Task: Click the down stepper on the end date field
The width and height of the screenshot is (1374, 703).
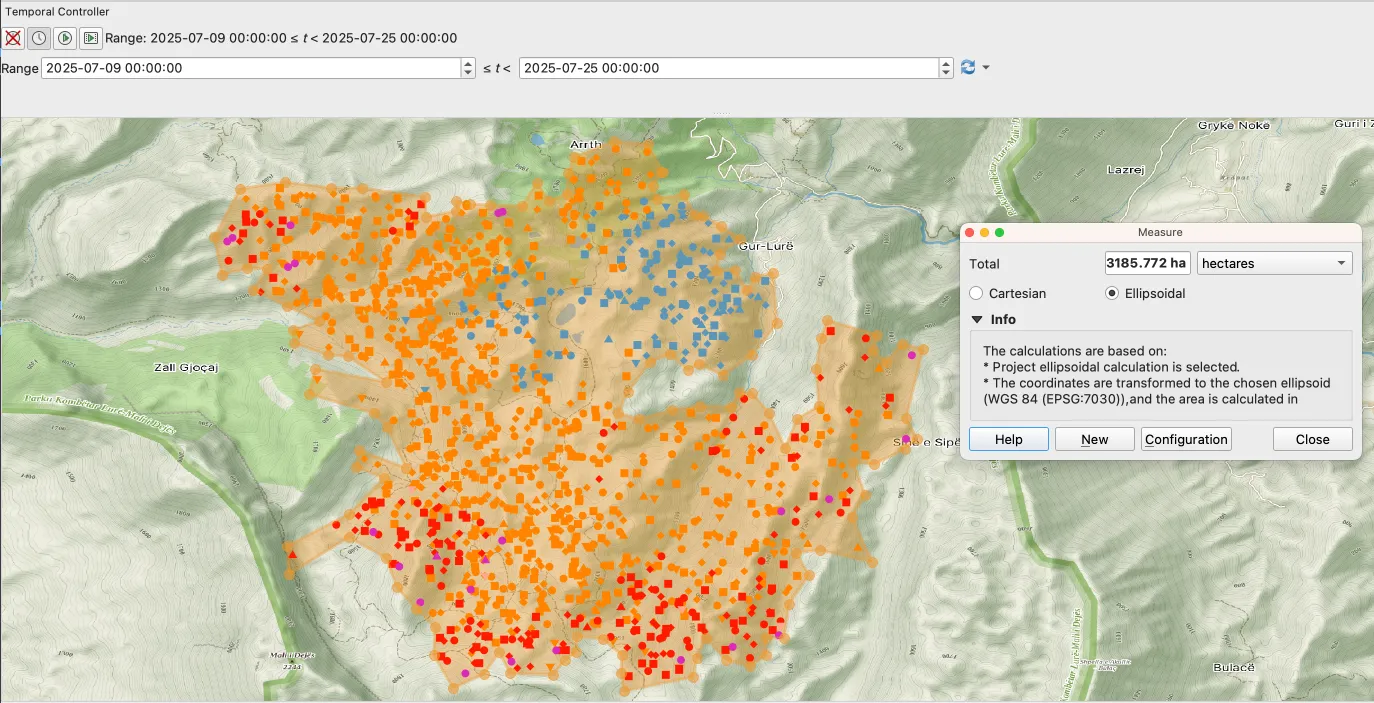Action: tap(944, 72)
